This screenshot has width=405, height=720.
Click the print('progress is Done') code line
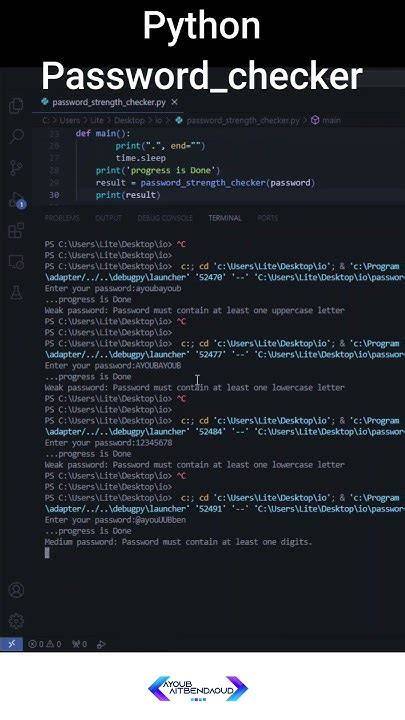coord(158,170)
